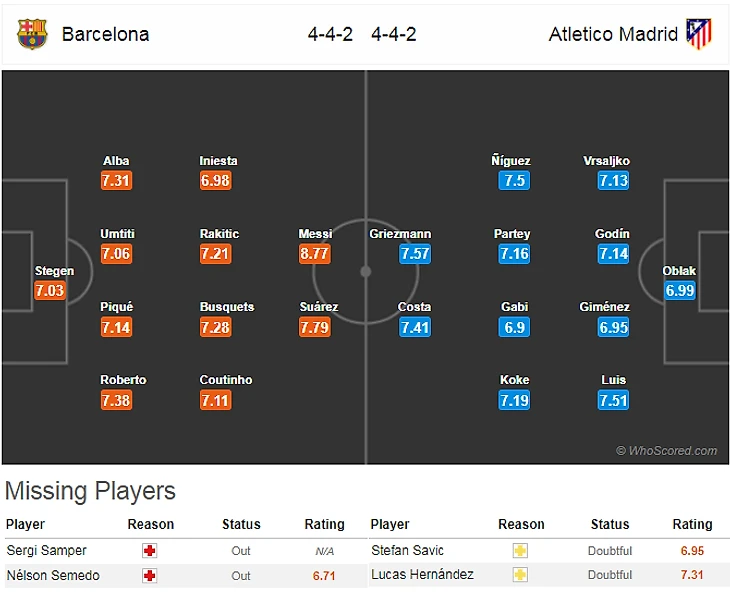
Task: Click Godín's player name on pitch
Action: tap(612, 234)
